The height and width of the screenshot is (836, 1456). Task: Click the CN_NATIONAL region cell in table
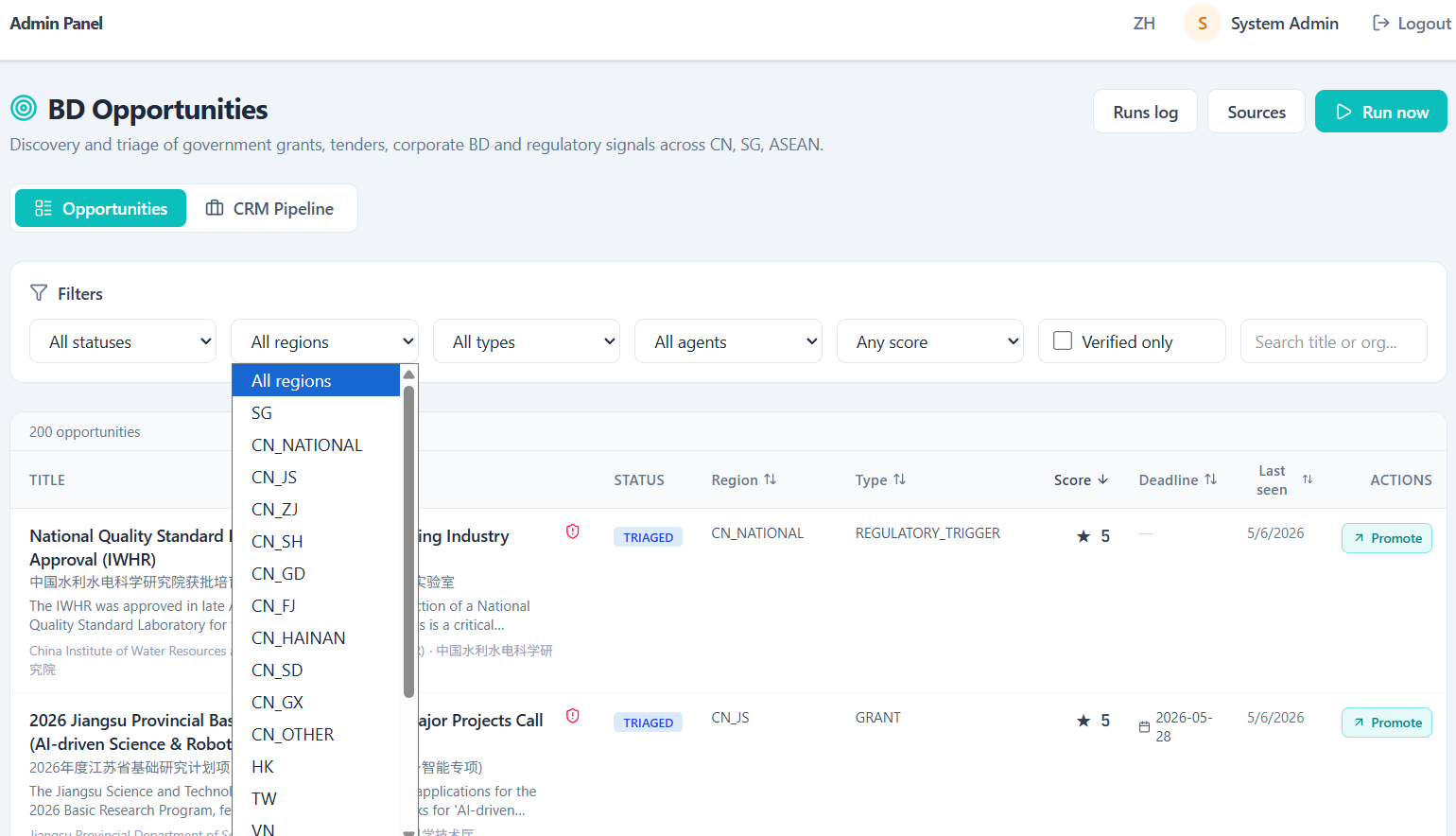tap(757, 533)
